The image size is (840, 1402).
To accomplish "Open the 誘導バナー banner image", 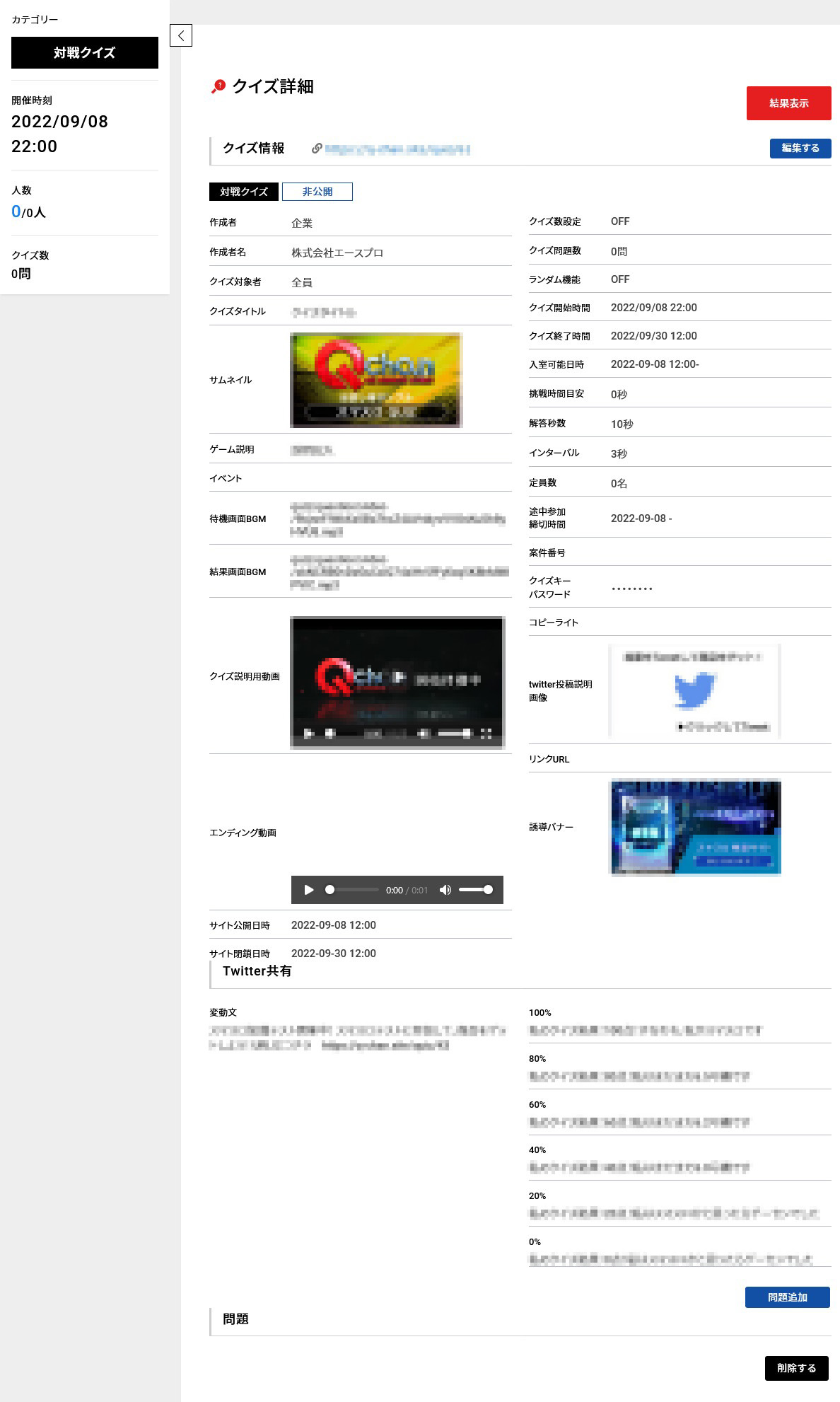I will (696, 827).
